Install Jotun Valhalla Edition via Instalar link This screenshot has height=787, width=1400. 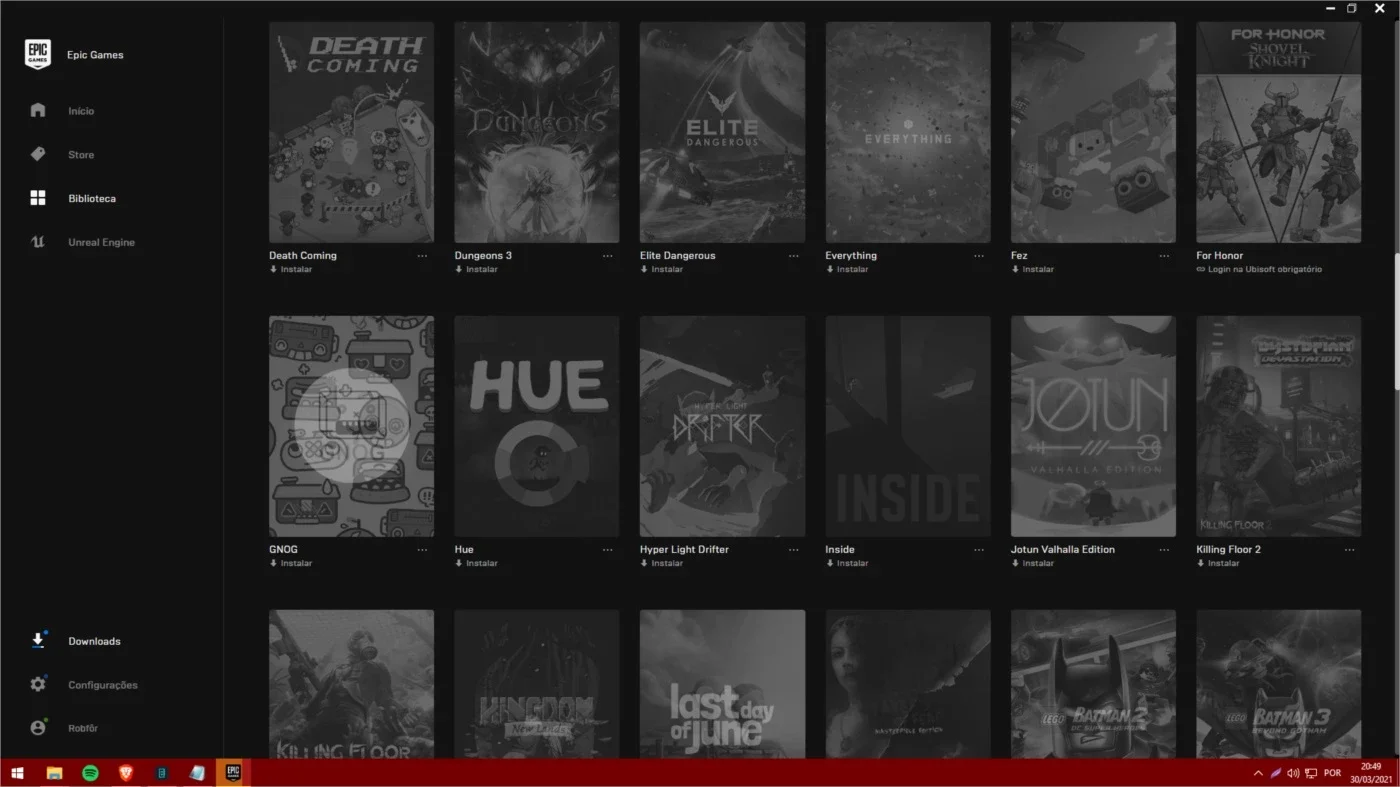pyautogui.click(x=1033, y=563)
